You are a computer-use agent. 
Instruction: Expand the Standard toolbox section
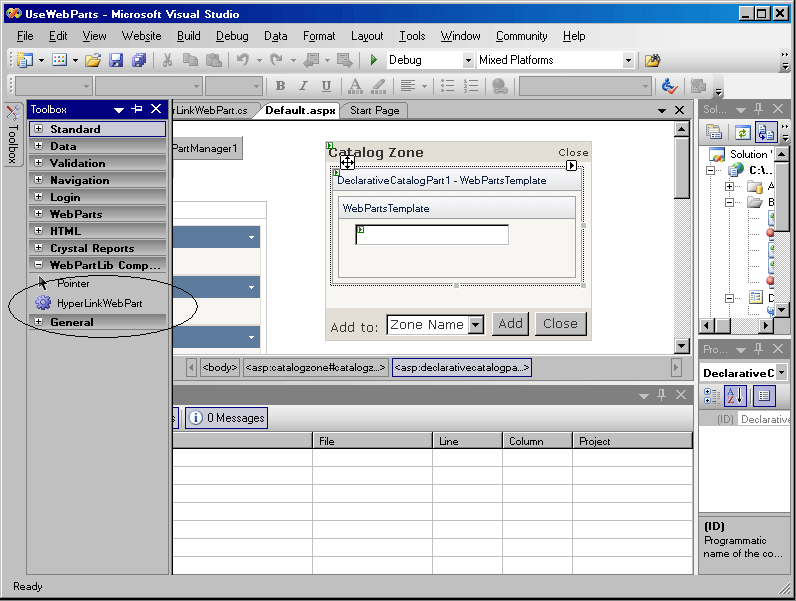(x=39, y=129)
